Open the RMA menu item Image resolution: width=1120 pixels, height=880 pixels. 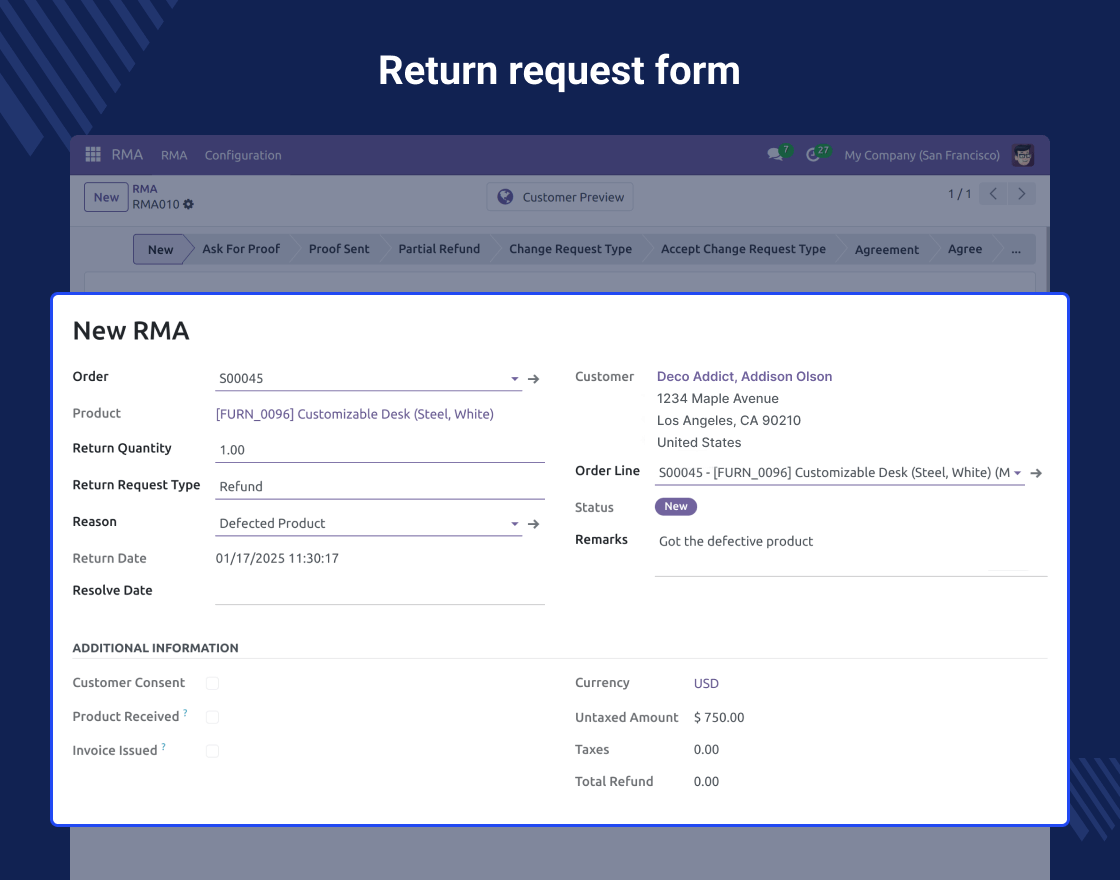[174, 155]
